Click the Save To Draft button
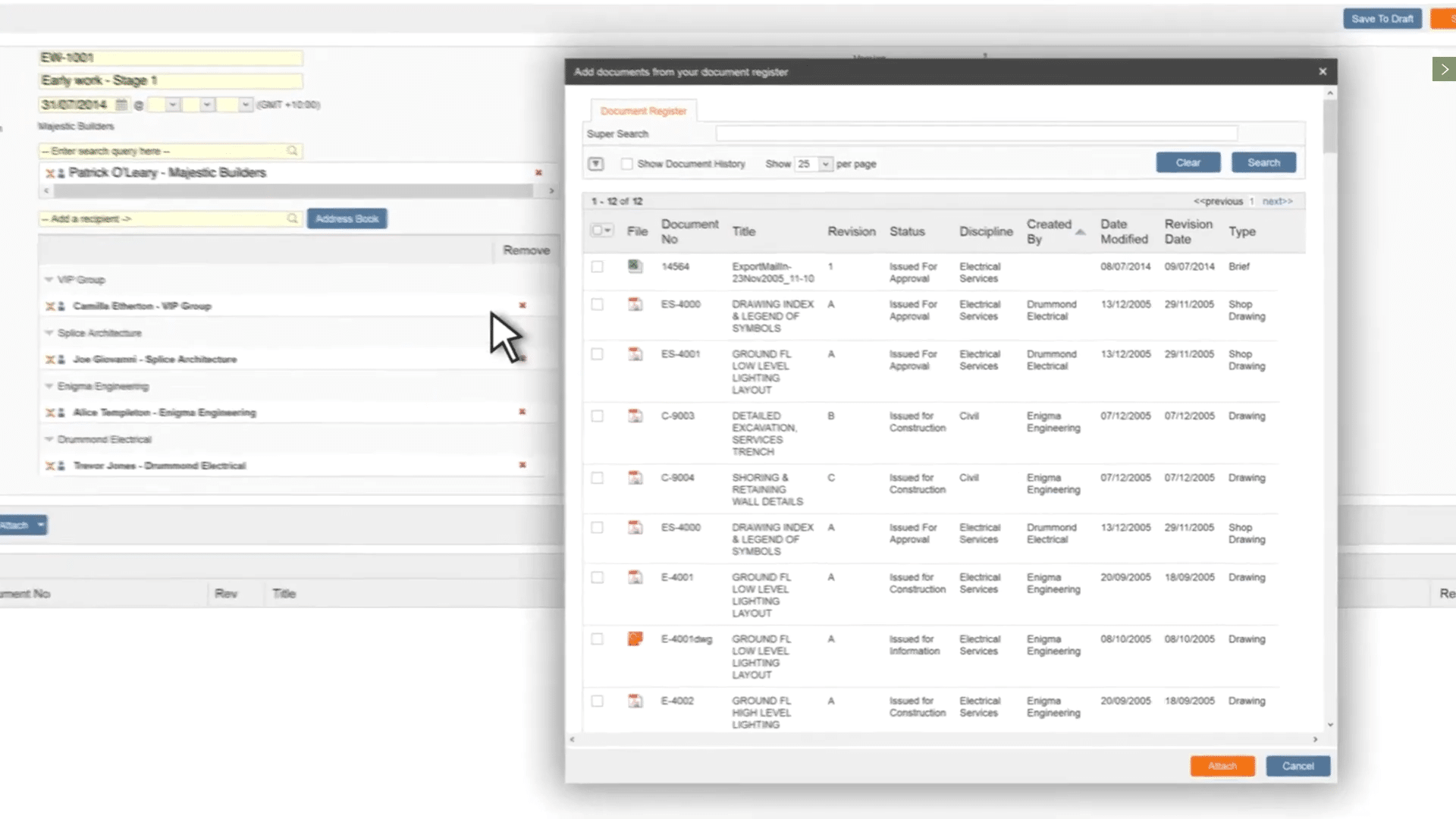The width and height of the screenshot is (1456, 819). pyautogui.click(x=1382, y=18)
